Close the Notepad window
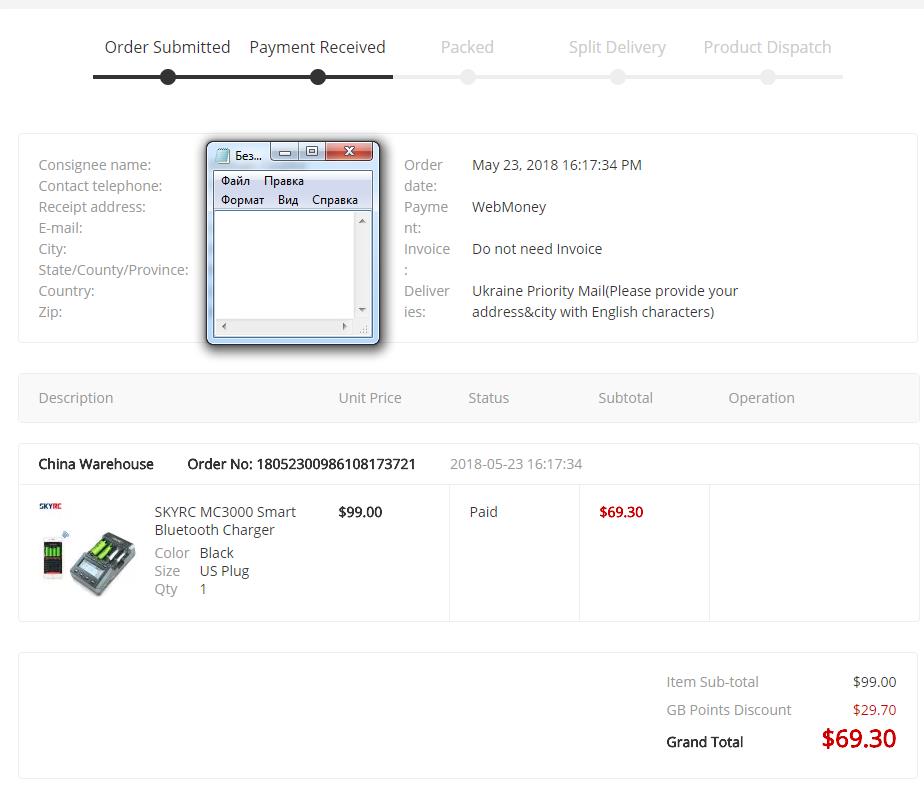 pos(349,151)
